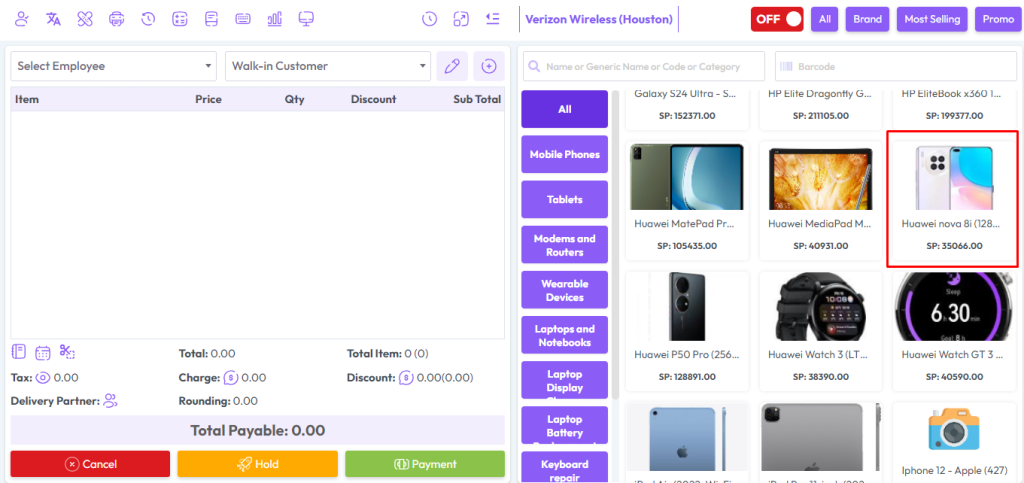This screenshot has width=1024, height=483.
Task: Toggle the OFF switch
Action: (x=776, y=19)
